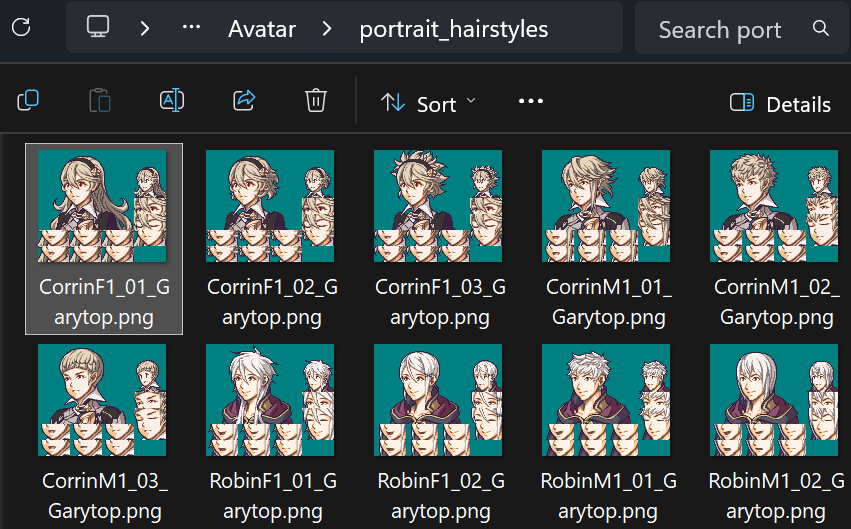This screenshot has height=529, width=851.
Task: Toggle the Details pane
Action: coord(781,104)
